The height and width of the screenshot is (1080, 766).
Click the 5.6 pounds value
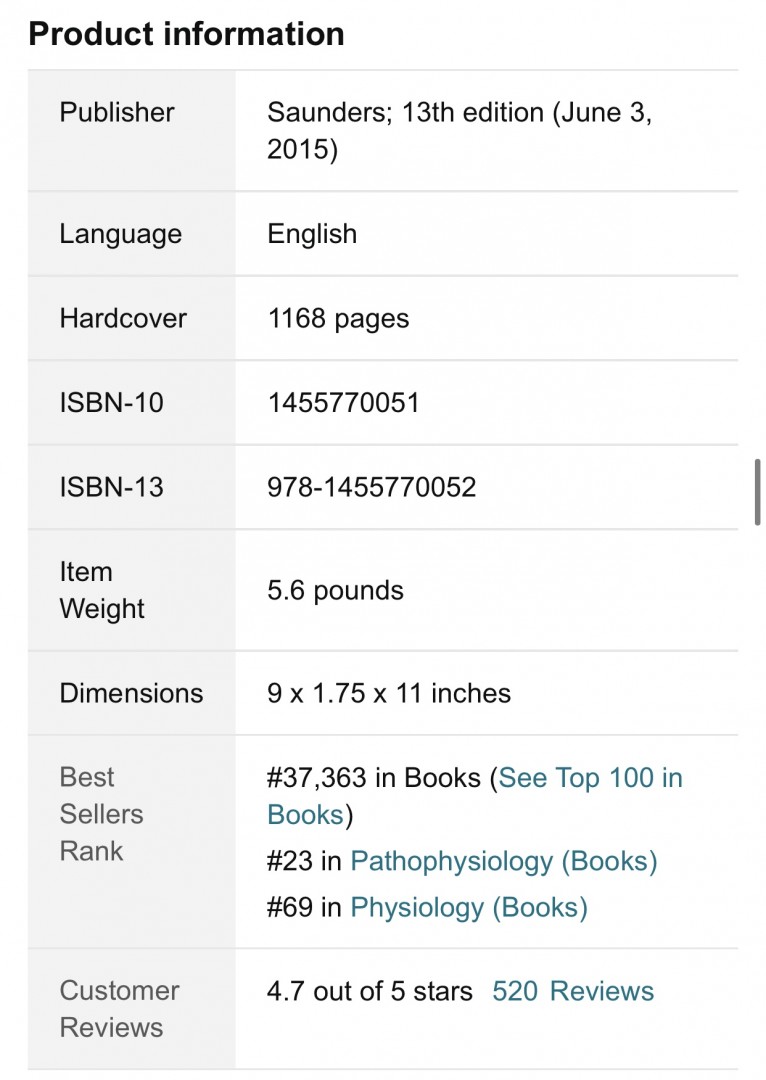coord(335,591)
